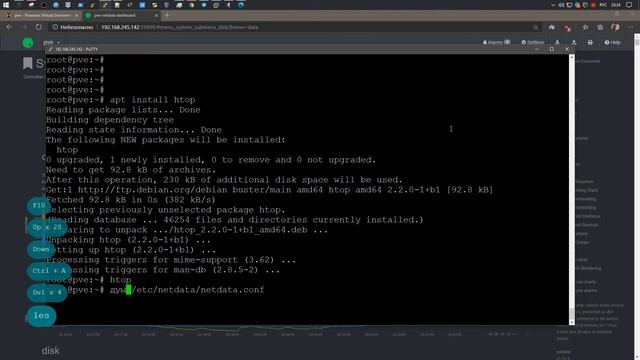Close the Proxmox Virtual Environment browser tab
Image resolution: width=640 pixels, height=360 pixels.
tap(76, 16)
